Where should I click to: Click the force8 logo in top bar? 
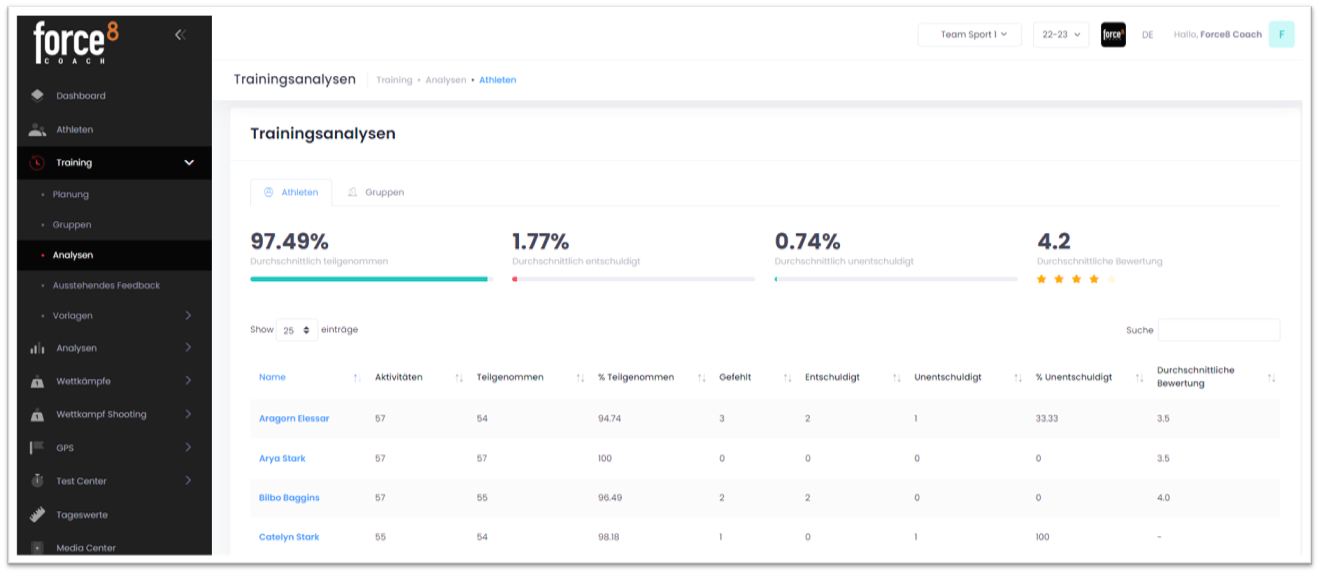click(x=1113, y=35)
